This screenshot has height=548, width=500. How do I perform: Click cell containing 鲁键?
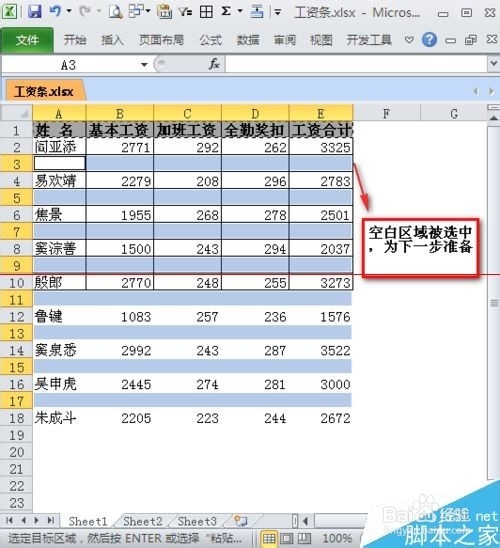(59, 316)
